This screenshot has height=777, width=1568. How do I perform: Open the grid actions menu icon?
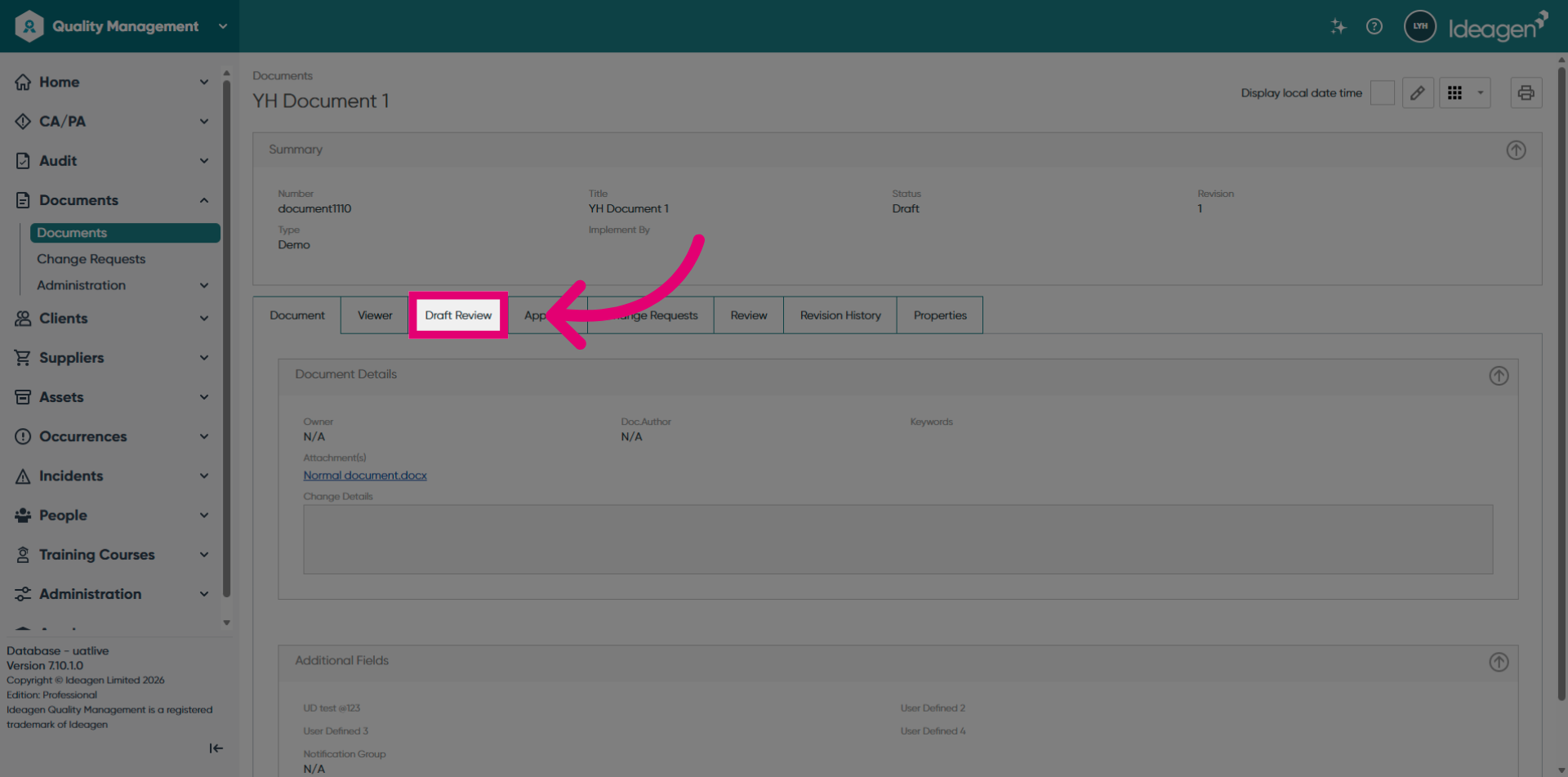click(x=1454, y=92)
